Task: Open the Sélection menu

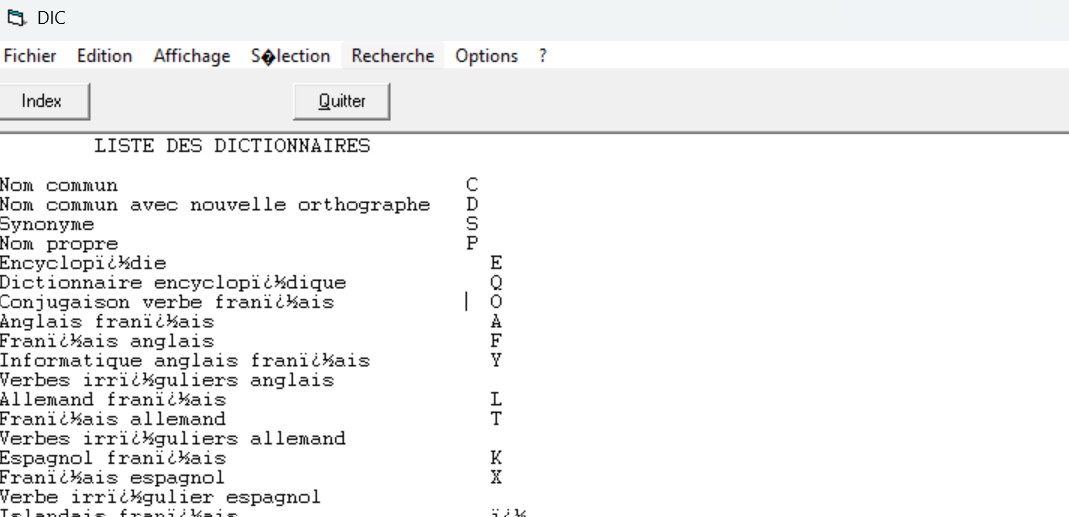Action: 291,56
